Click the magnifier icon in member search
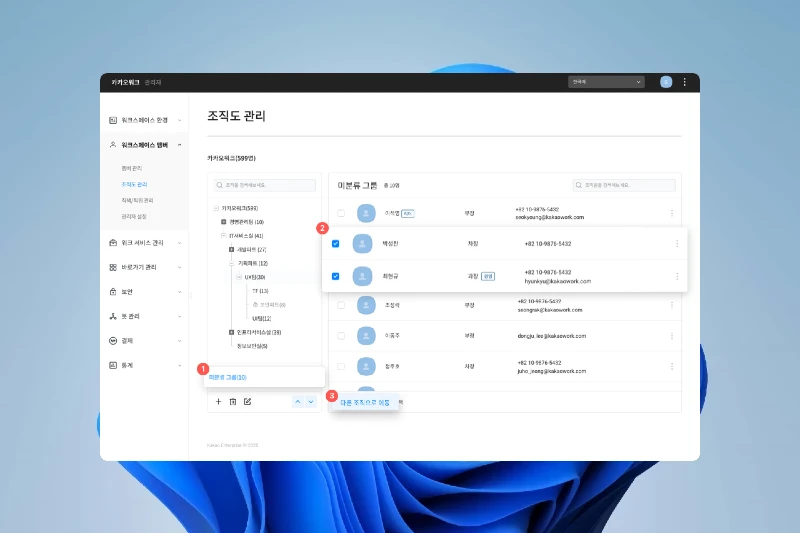The width and height of the screenshot is (800, 533). (579, 185)
